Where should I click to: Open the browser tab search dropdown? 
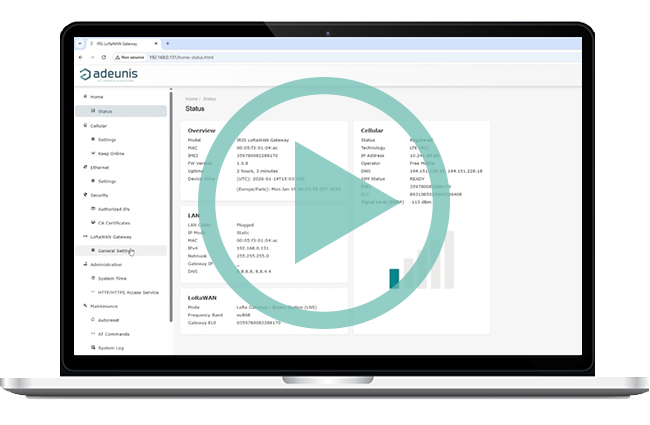coord(80,43)
